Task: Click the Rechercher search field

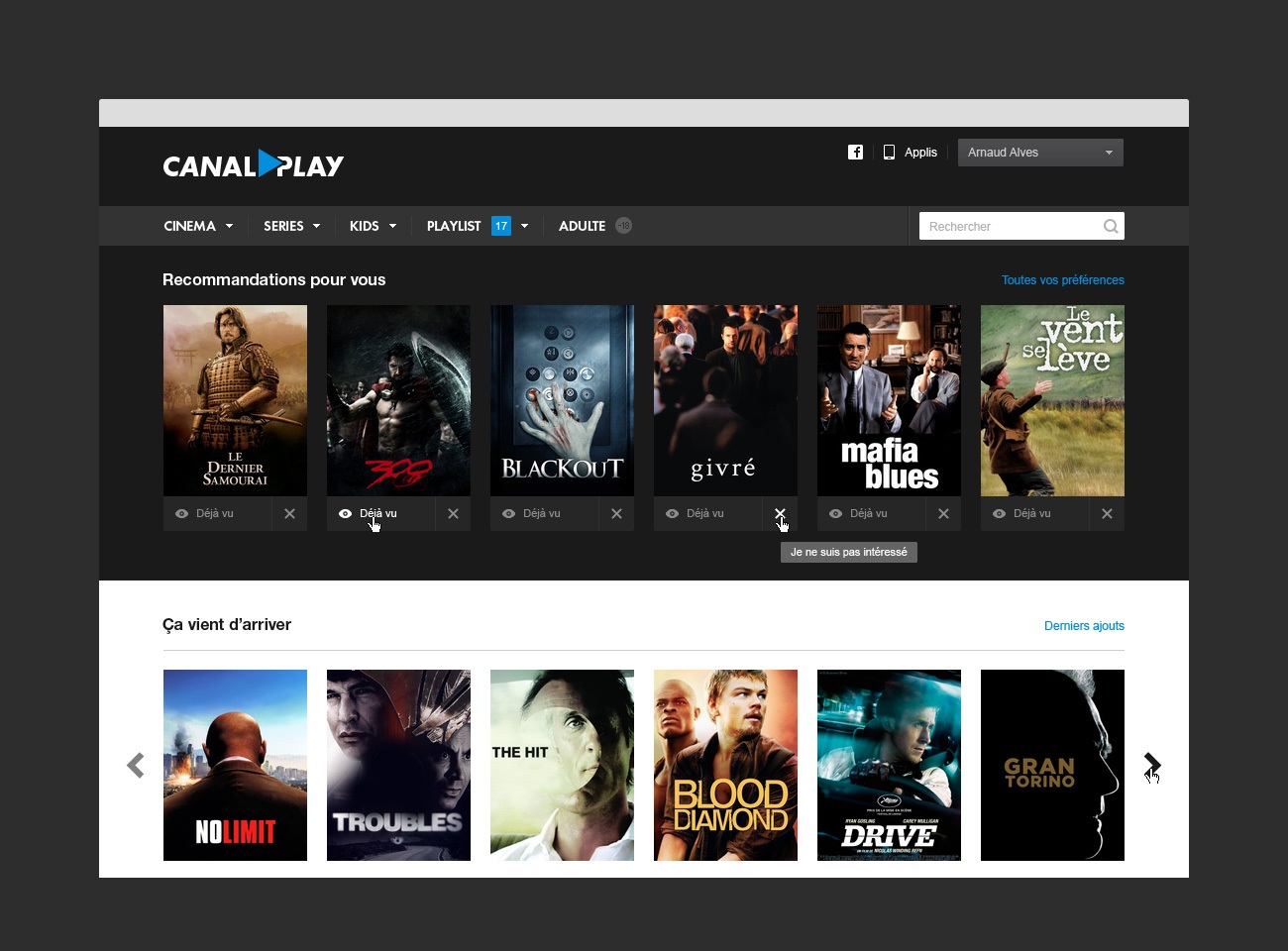Action: coord(1009,227)
